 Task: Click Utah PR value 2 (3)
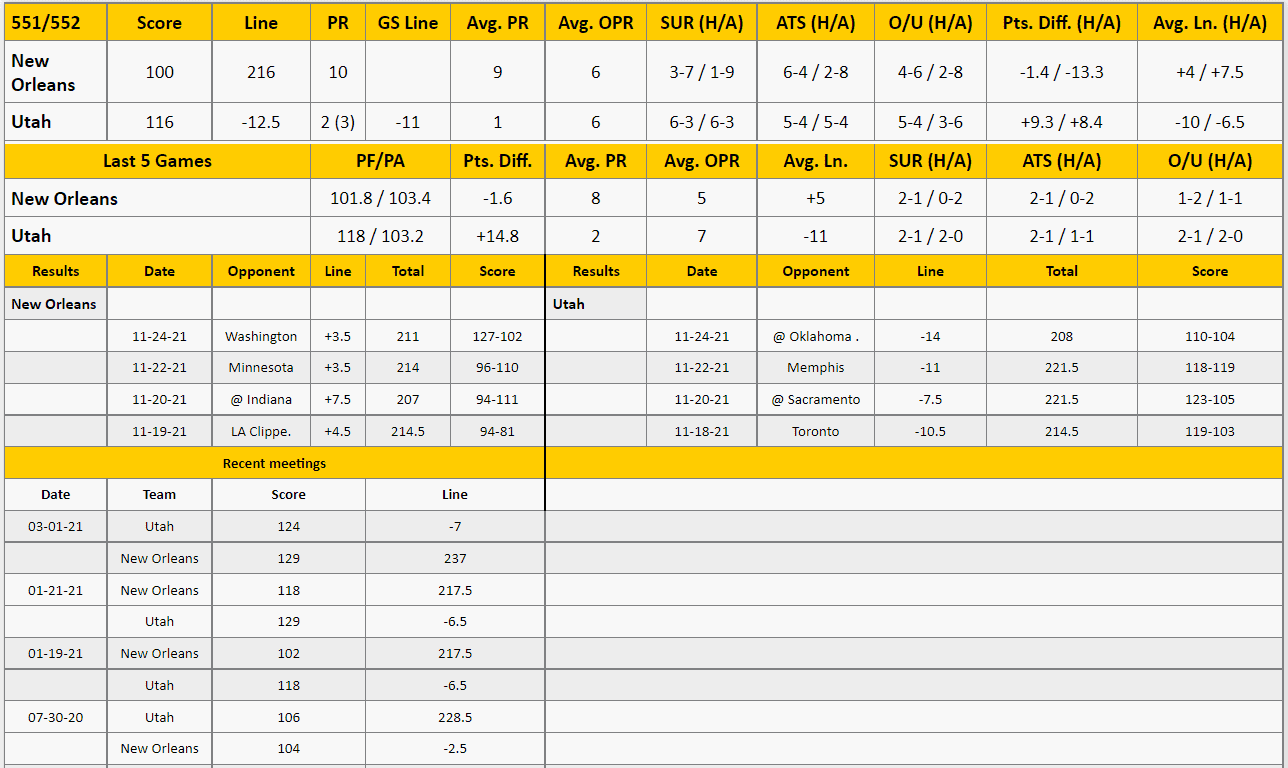click(338, 122)
